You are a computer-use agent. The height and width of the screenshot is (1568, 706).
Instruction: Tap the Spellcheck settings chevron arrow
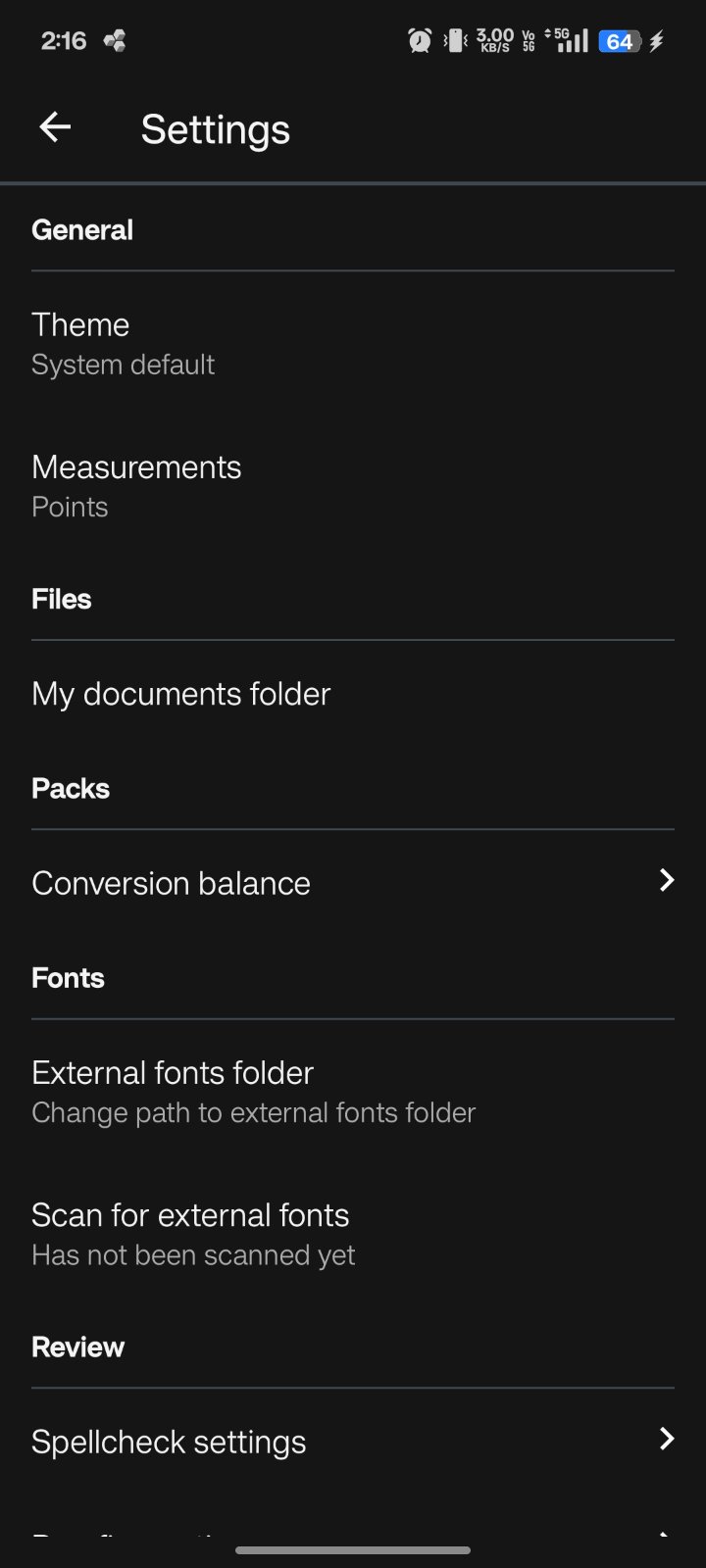coord(667,1438)
